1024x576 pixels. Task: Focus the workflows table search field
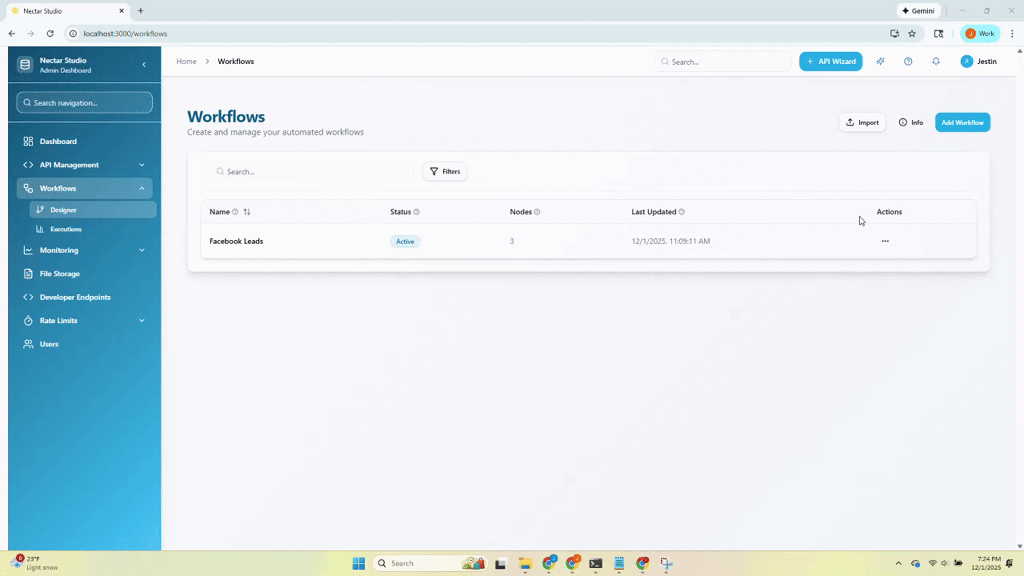(312, 171)
